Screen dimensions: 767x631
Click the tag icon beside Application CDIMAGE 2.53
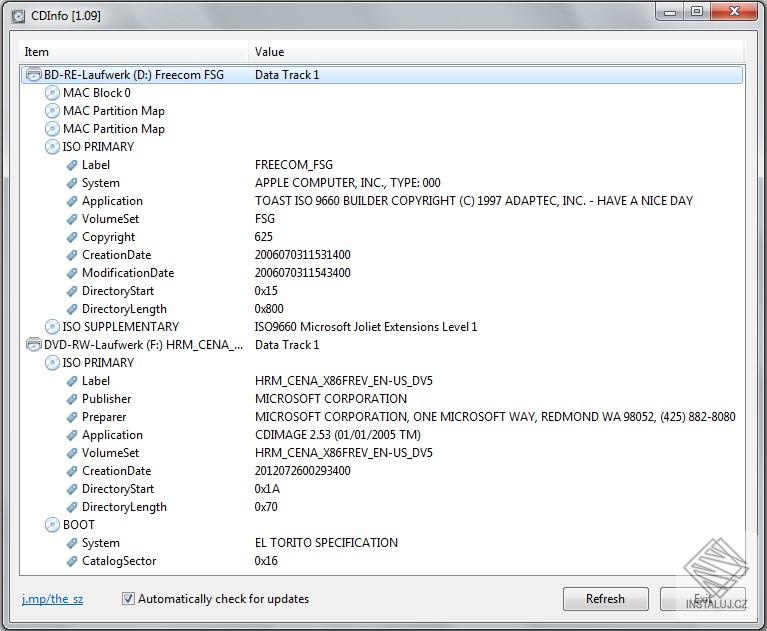tap(72, 435)
